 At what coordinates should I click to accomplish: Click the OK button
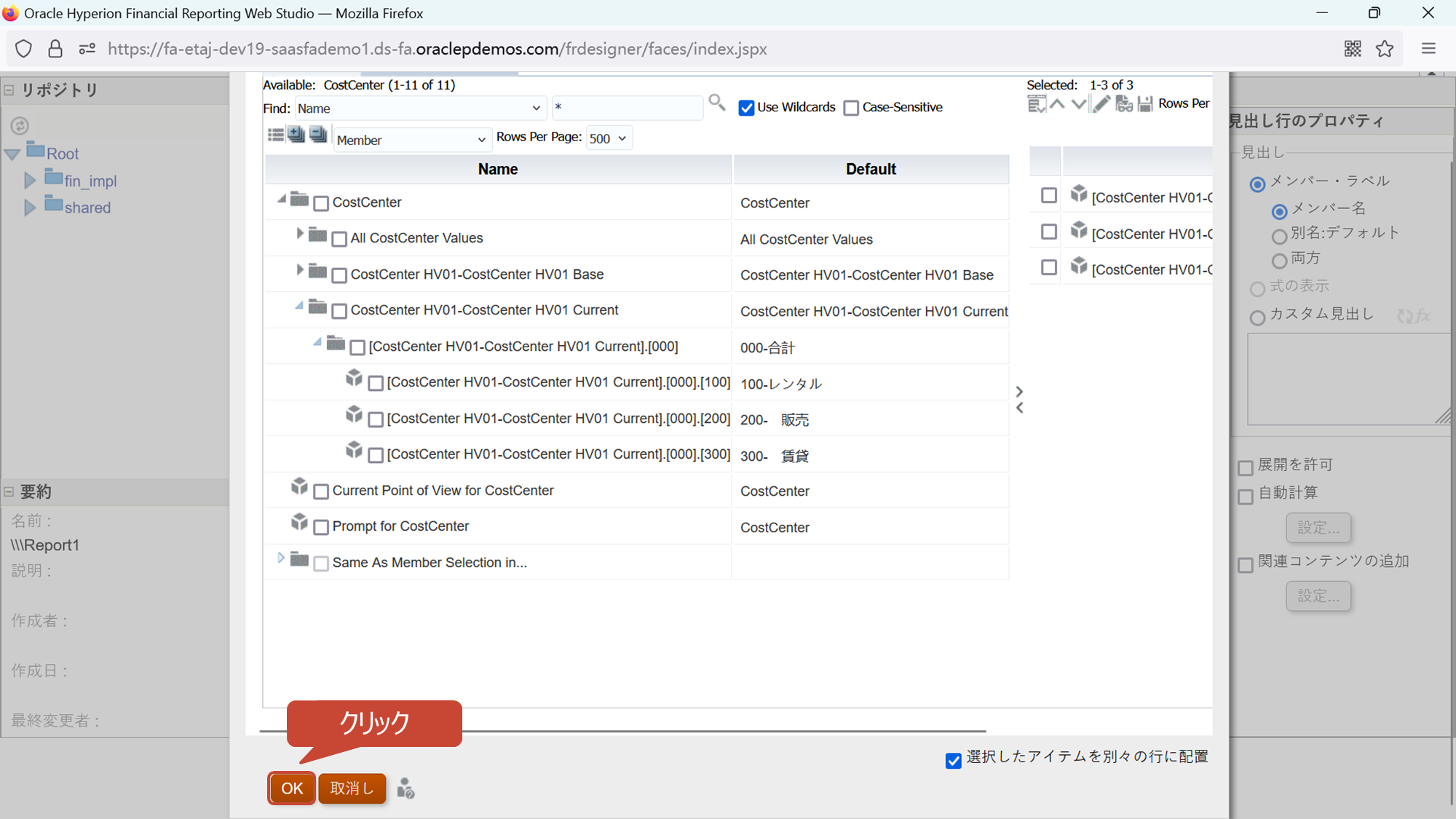coord(291,788)
